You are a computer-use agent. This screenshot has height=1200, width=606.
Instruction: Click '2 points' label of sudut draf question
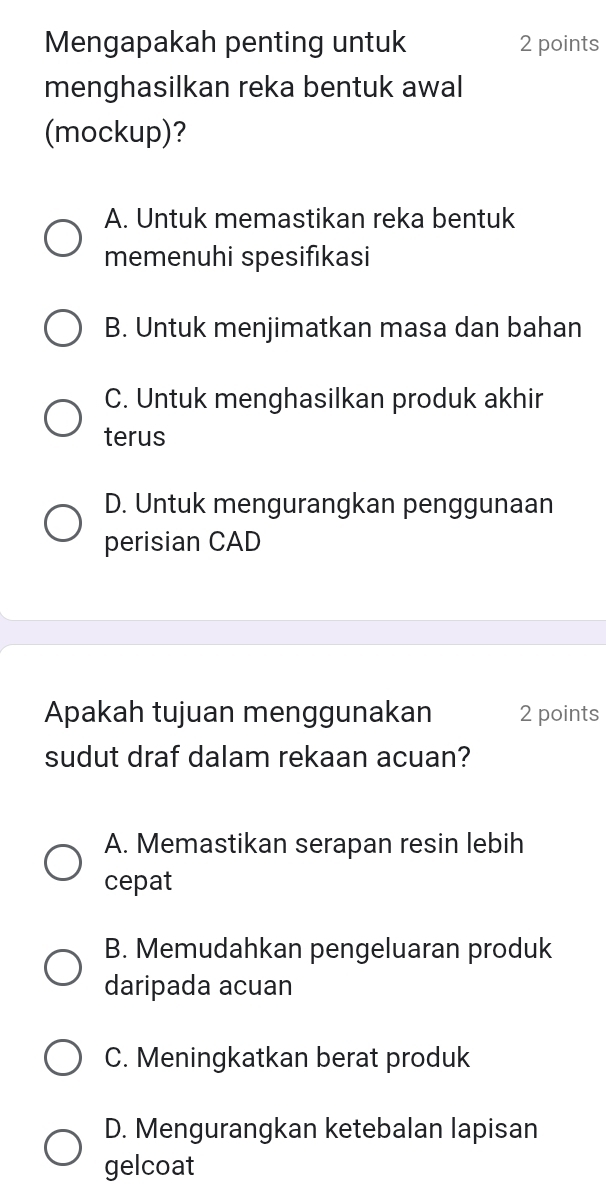click(559, 714)
